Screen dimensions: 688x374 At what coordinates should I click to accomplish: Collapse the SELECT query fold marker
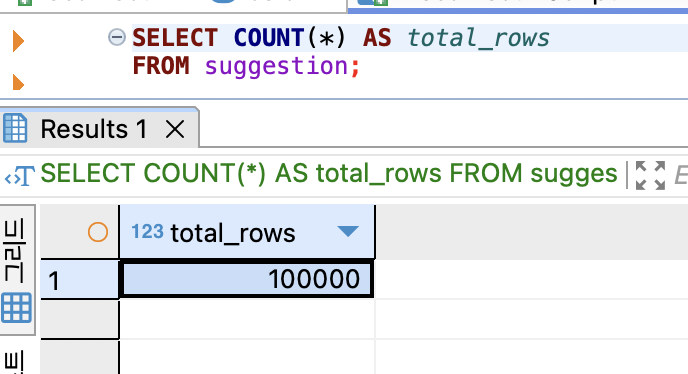[117, 37]
